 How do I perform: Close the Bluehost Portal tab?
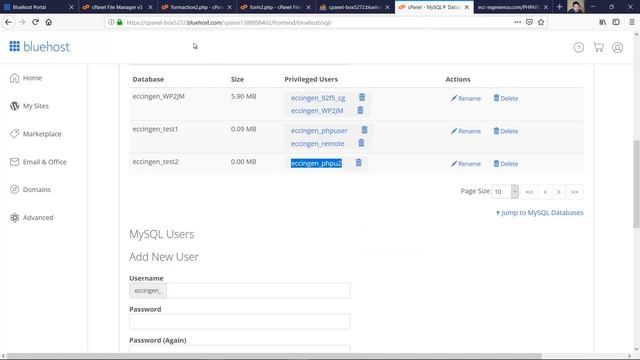(x=71, y=7)
